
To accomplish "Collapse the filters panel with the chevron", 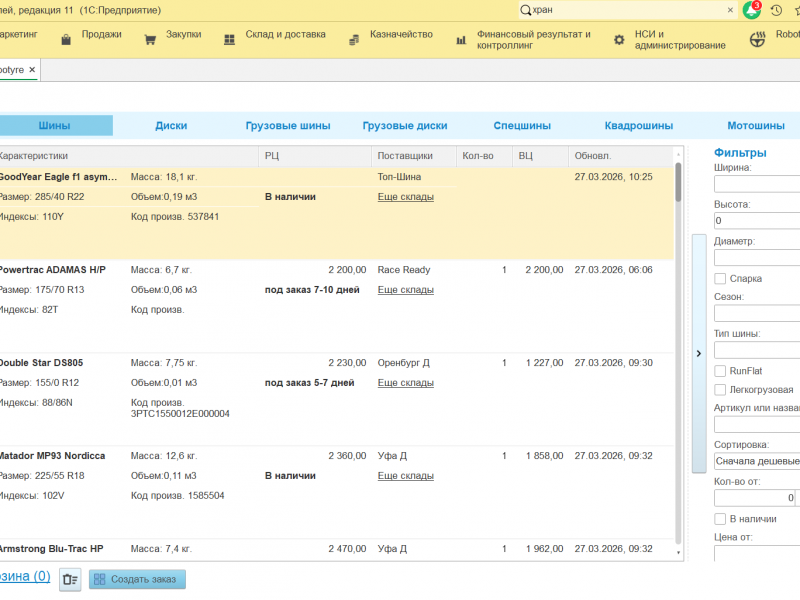I will tap(699, 354).
